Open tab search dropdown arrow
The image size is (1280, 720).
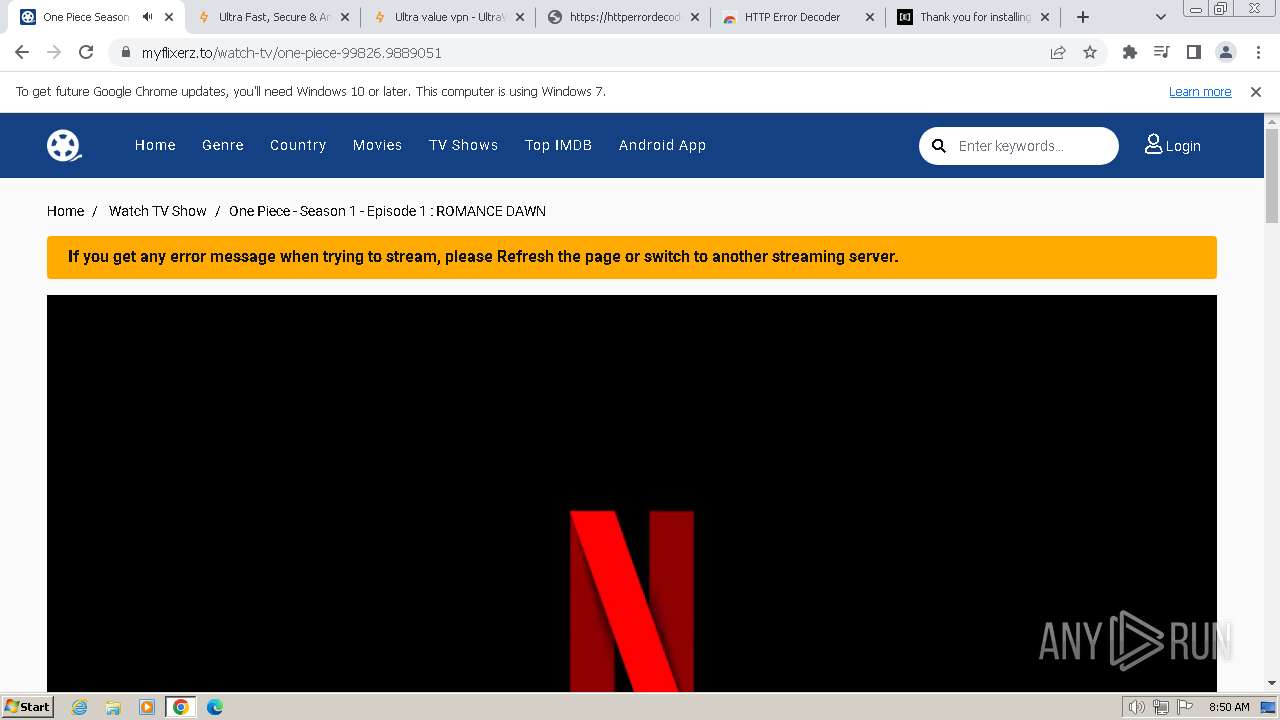(x=1161, y=17)
